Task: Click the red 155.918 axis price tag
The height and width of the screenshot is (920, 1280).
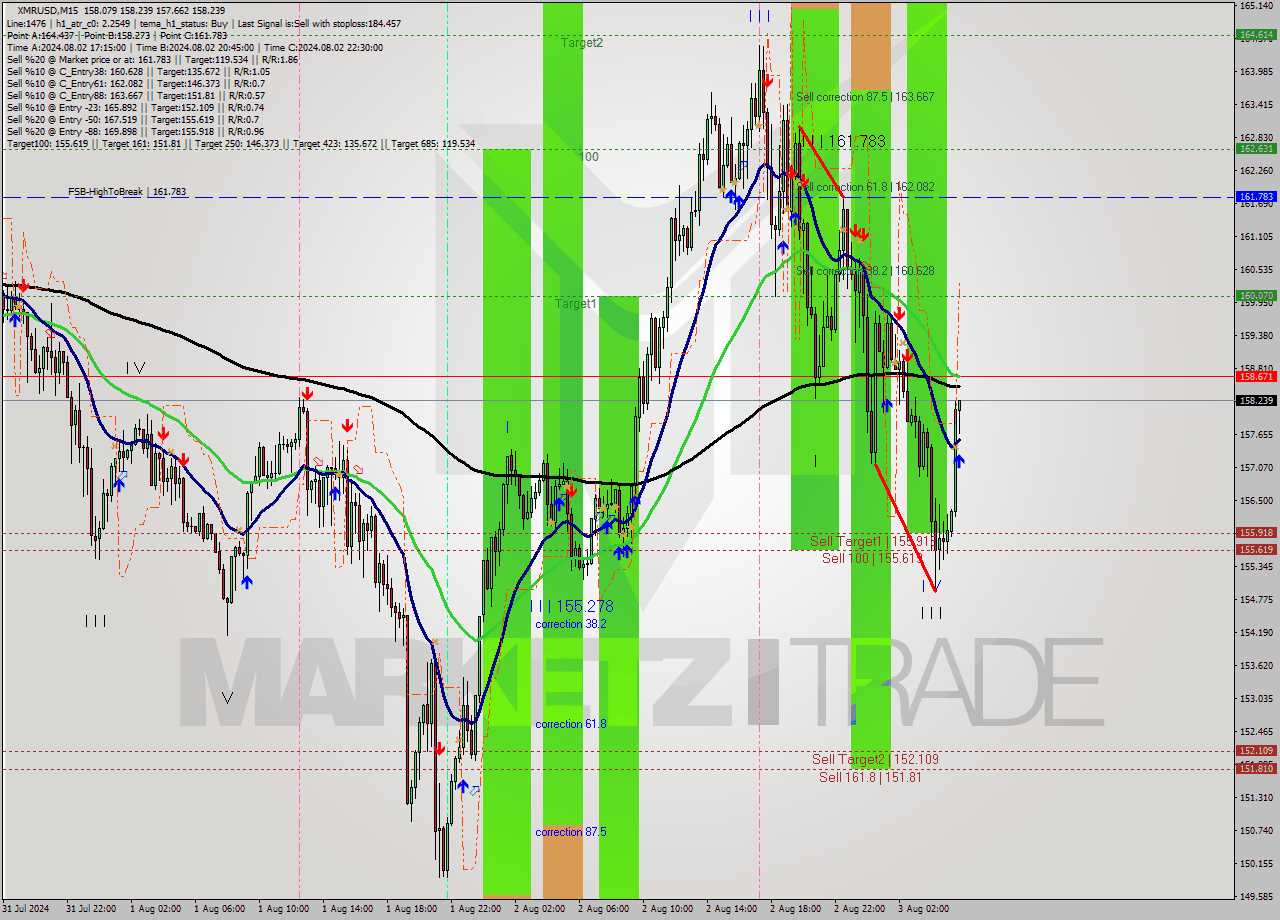Action: [x=1256, y=533]
